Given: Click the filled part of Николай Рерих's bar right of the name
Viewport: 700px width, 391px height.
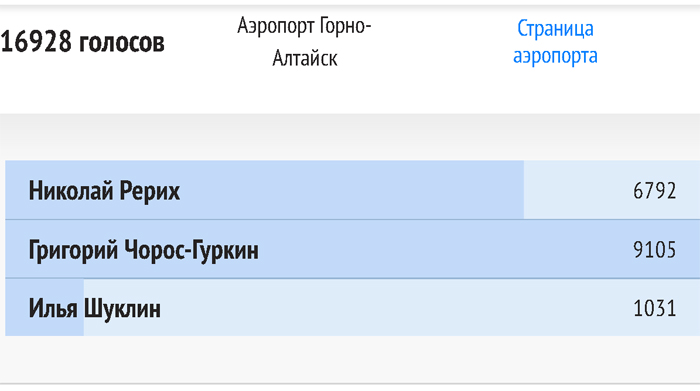Looking at the screenshot, I should (x=353, y=190).
